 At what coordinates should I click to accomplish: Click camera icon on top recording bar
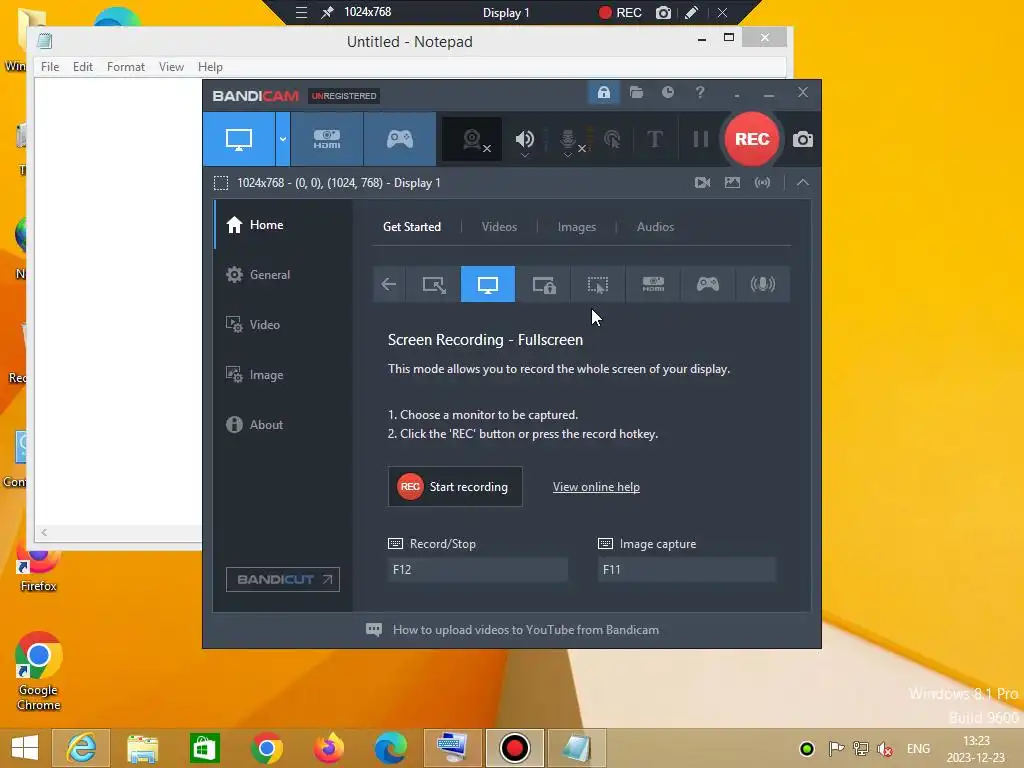pos(663,12)
